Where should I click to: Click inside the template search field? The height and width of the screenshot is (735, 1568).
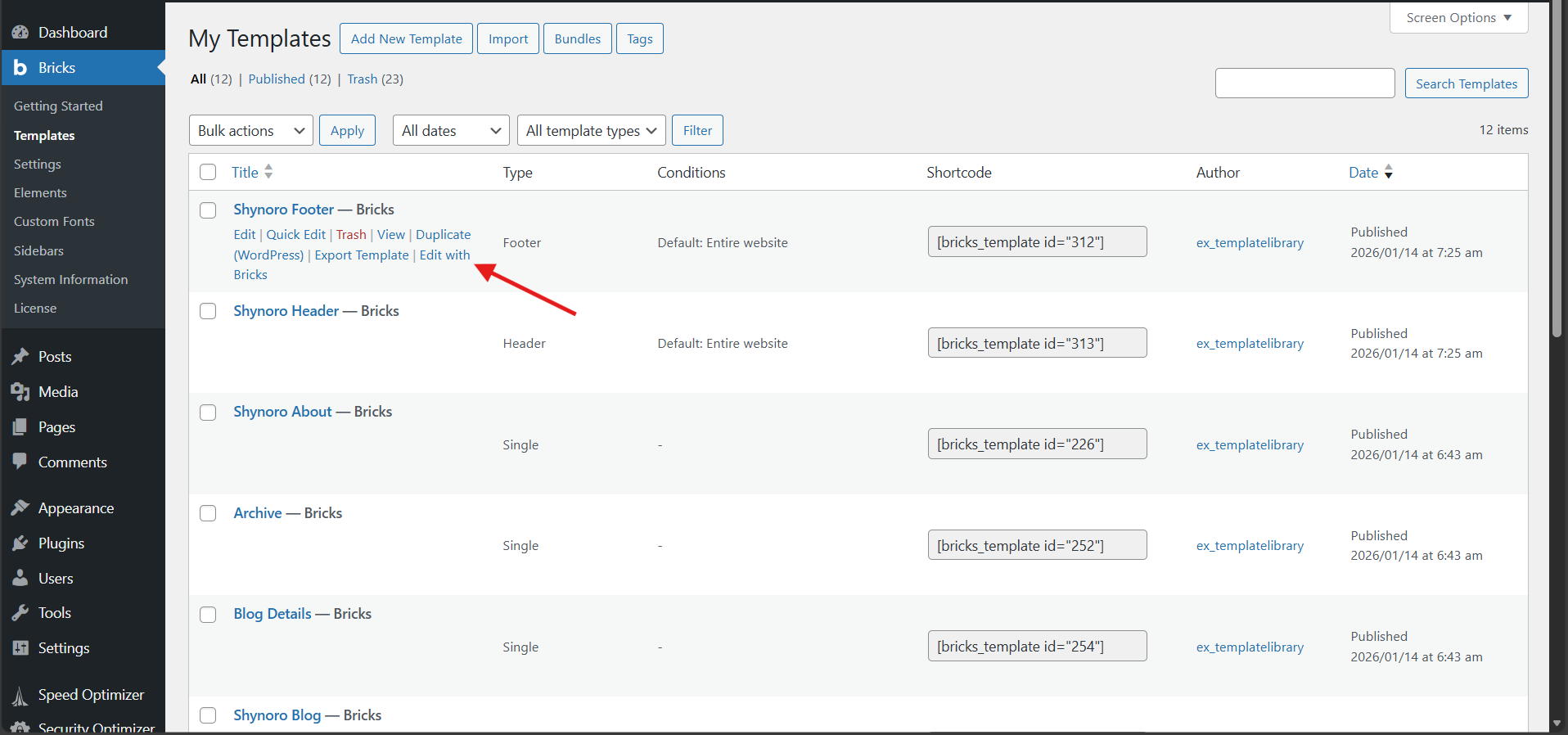1304,83
